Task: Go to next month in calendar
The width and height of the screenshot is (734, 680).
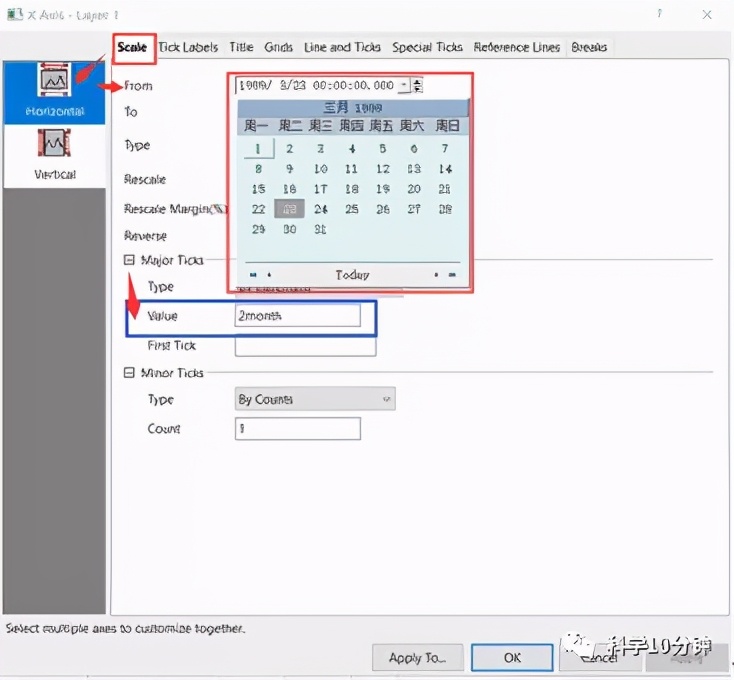Action: tap(436, 275)
